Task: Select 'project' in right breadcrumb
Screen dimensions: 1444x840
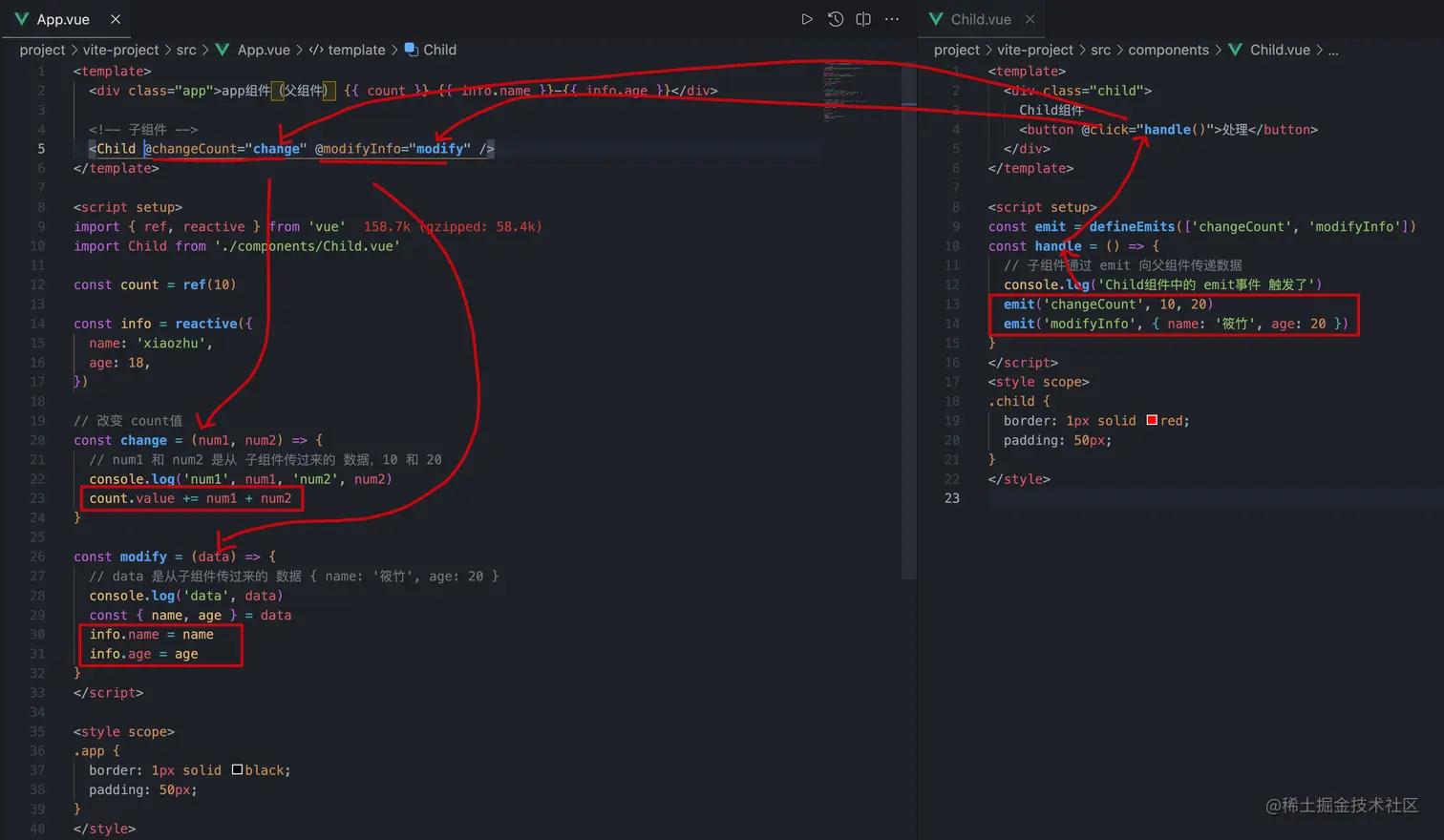Action: tap(957, 50)
